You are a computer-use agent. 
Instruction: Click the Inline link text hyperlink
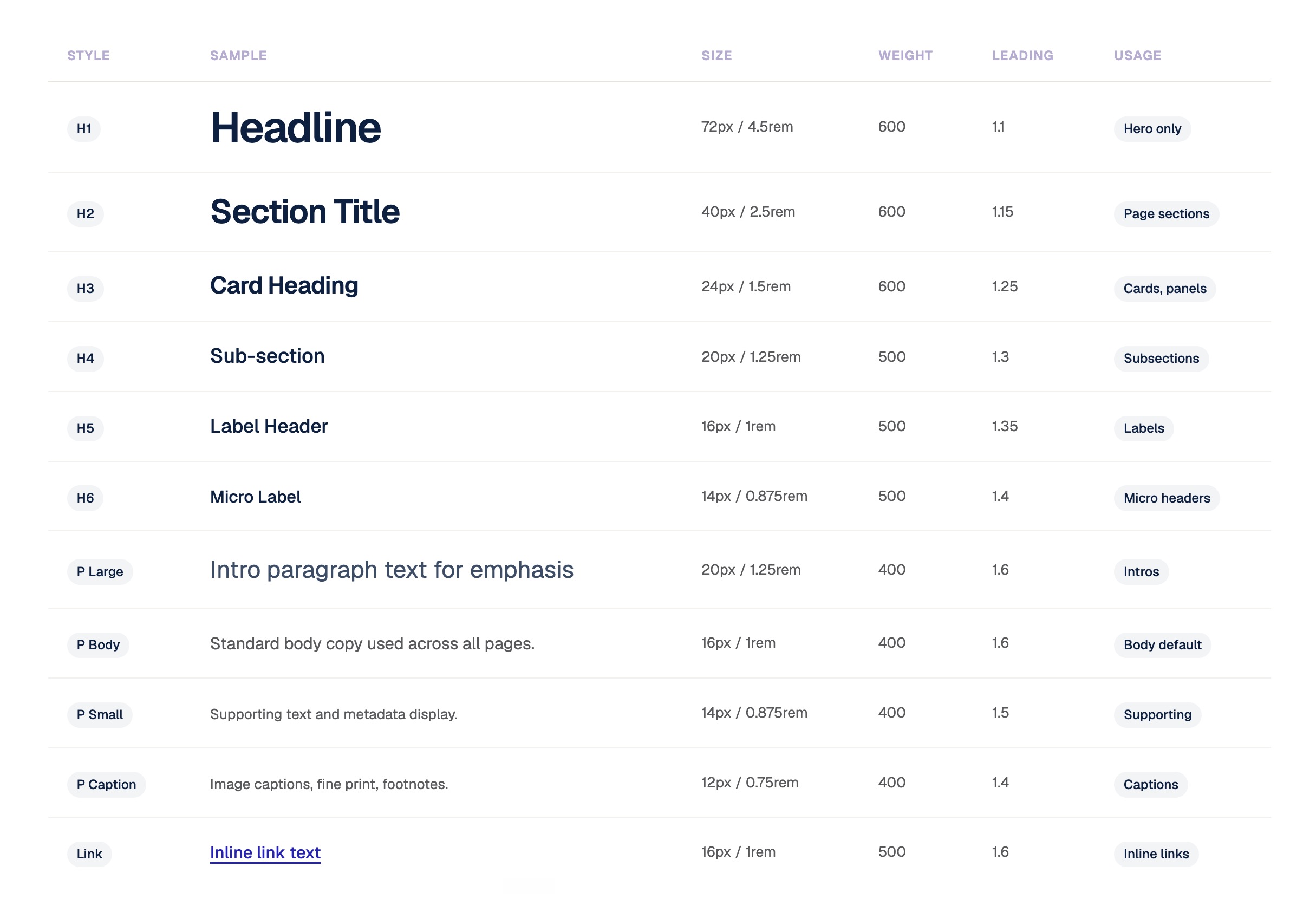coord(265,852)
